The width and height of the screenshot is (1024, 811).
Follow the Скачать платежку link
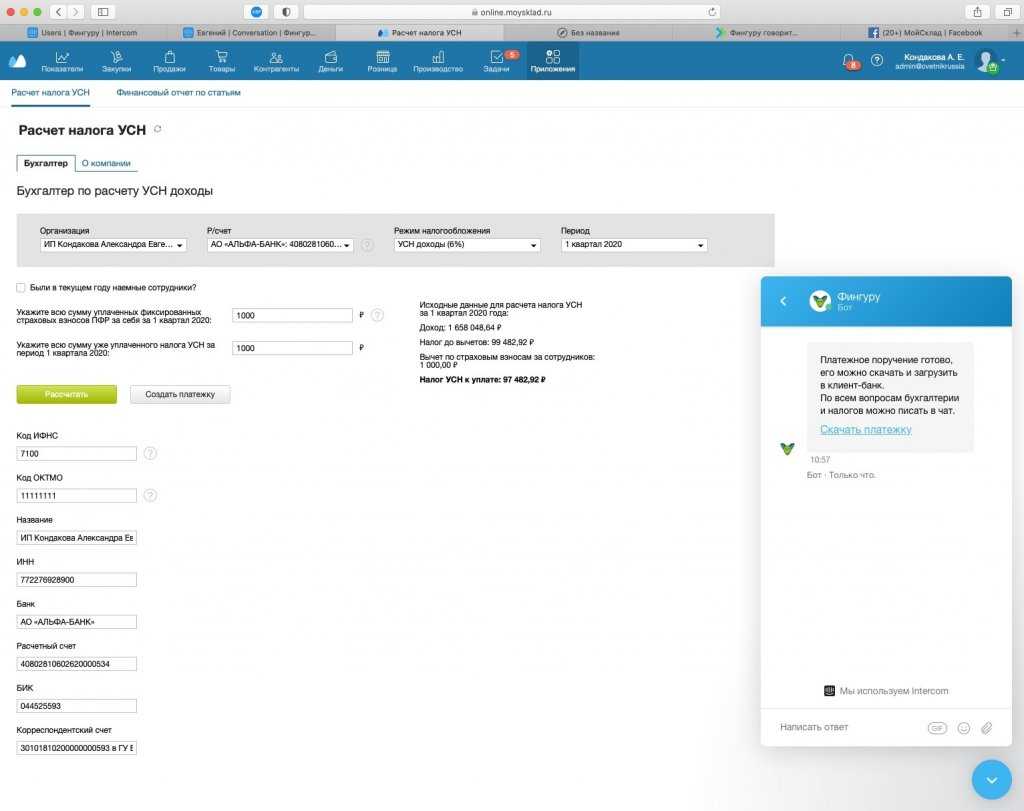tap(866, 430)
